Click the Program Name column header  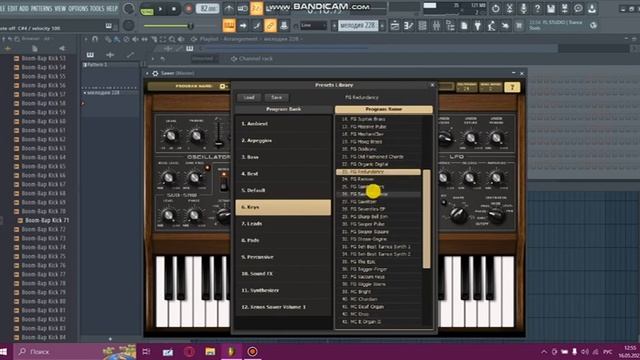coord(384,109)
